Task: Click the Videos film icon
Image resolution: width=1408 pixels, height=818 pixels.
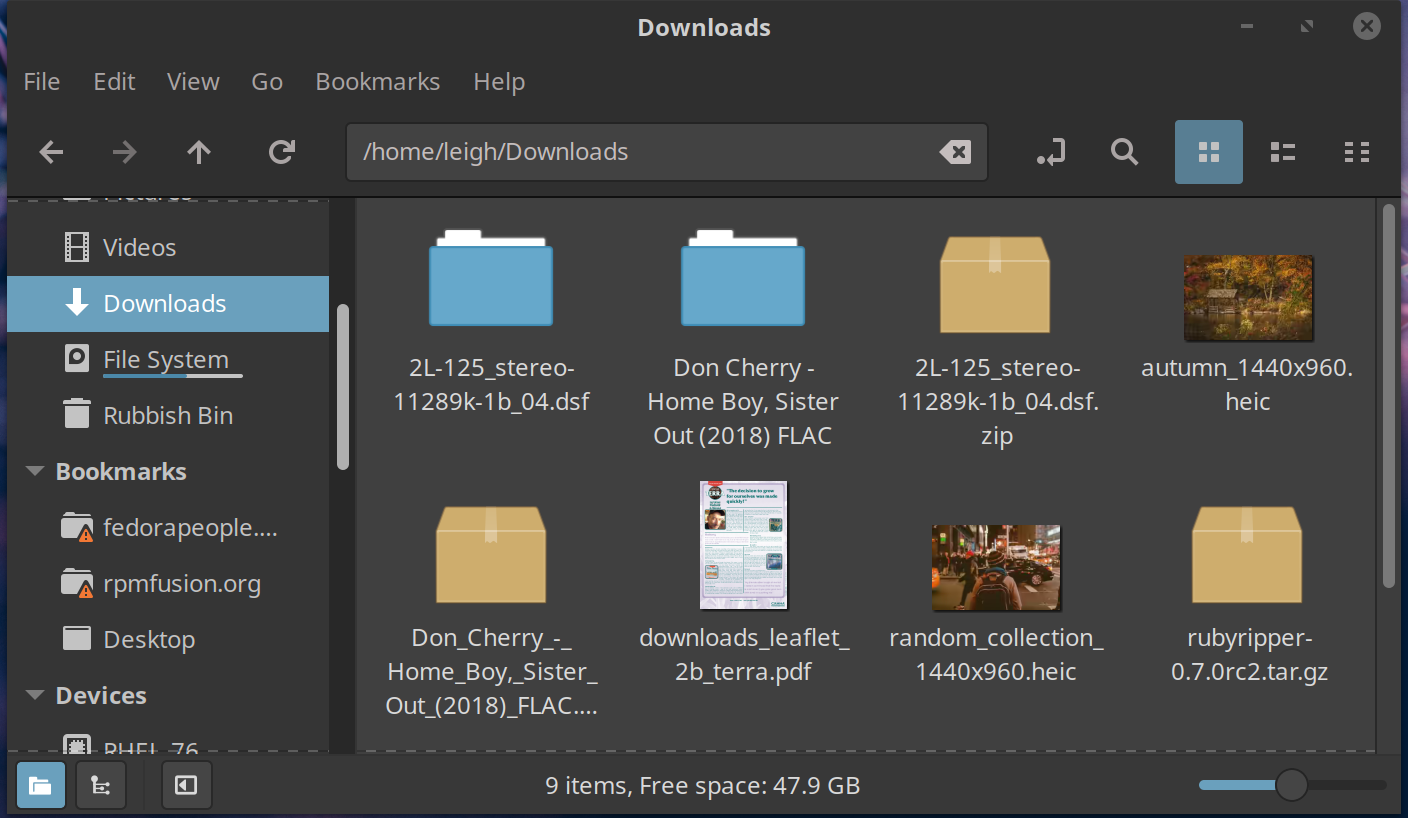Action: (x=76, y=247)
